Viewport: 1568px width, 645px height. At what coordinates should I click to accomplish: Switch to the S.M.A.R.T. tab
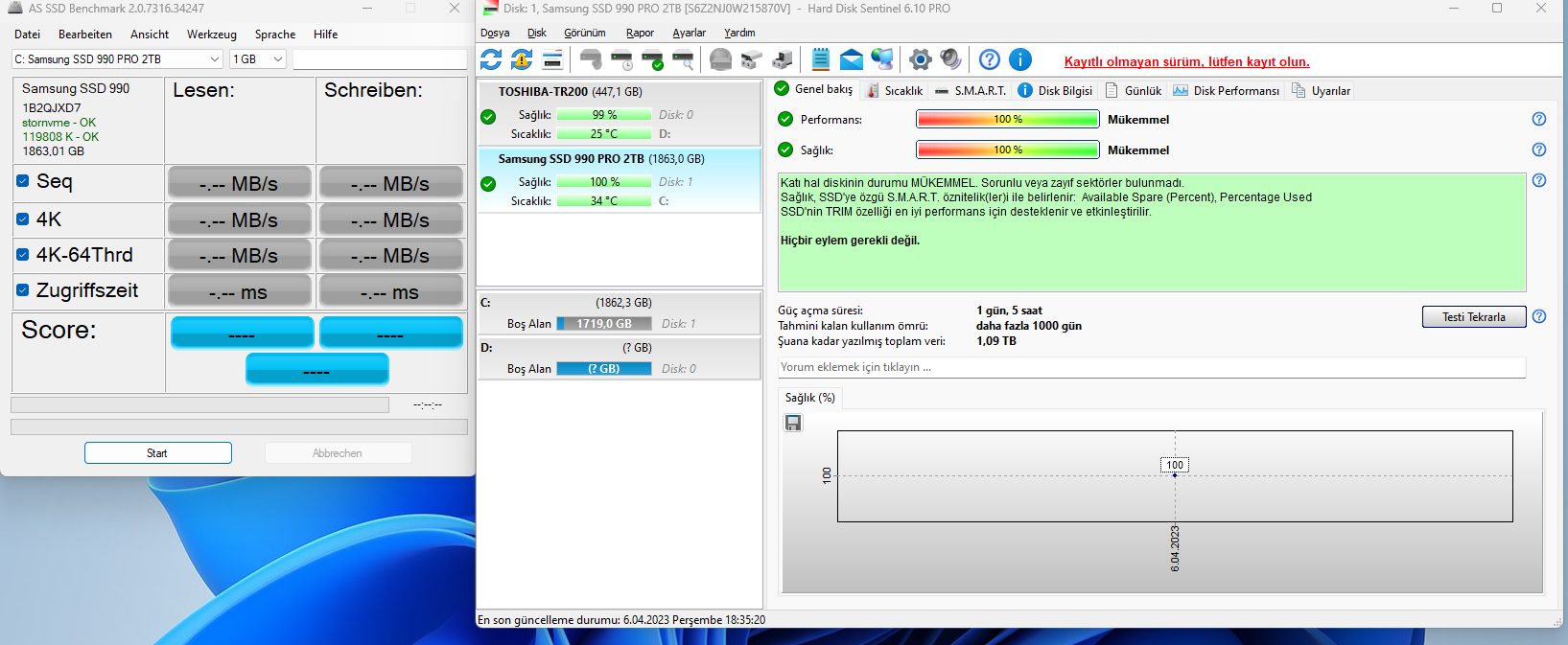[x=970, y=90]
